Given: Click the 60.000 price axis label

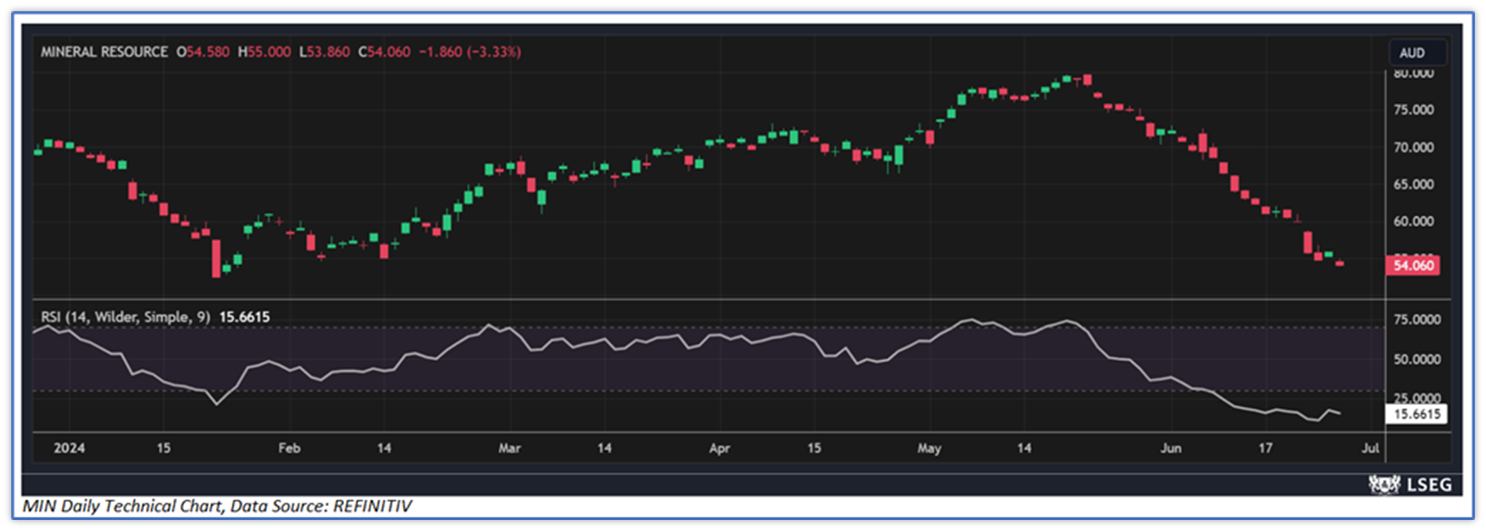Looking at the screenshot, I should (x=1414, y=221).
